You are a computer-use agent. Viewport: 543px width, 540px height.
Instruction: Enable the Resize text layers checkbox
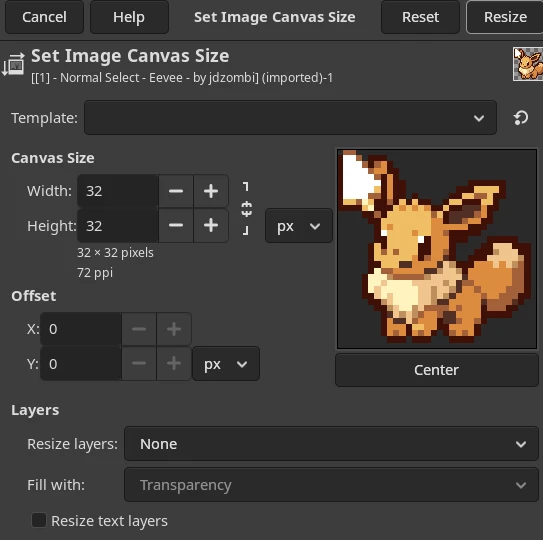point(39,520)
